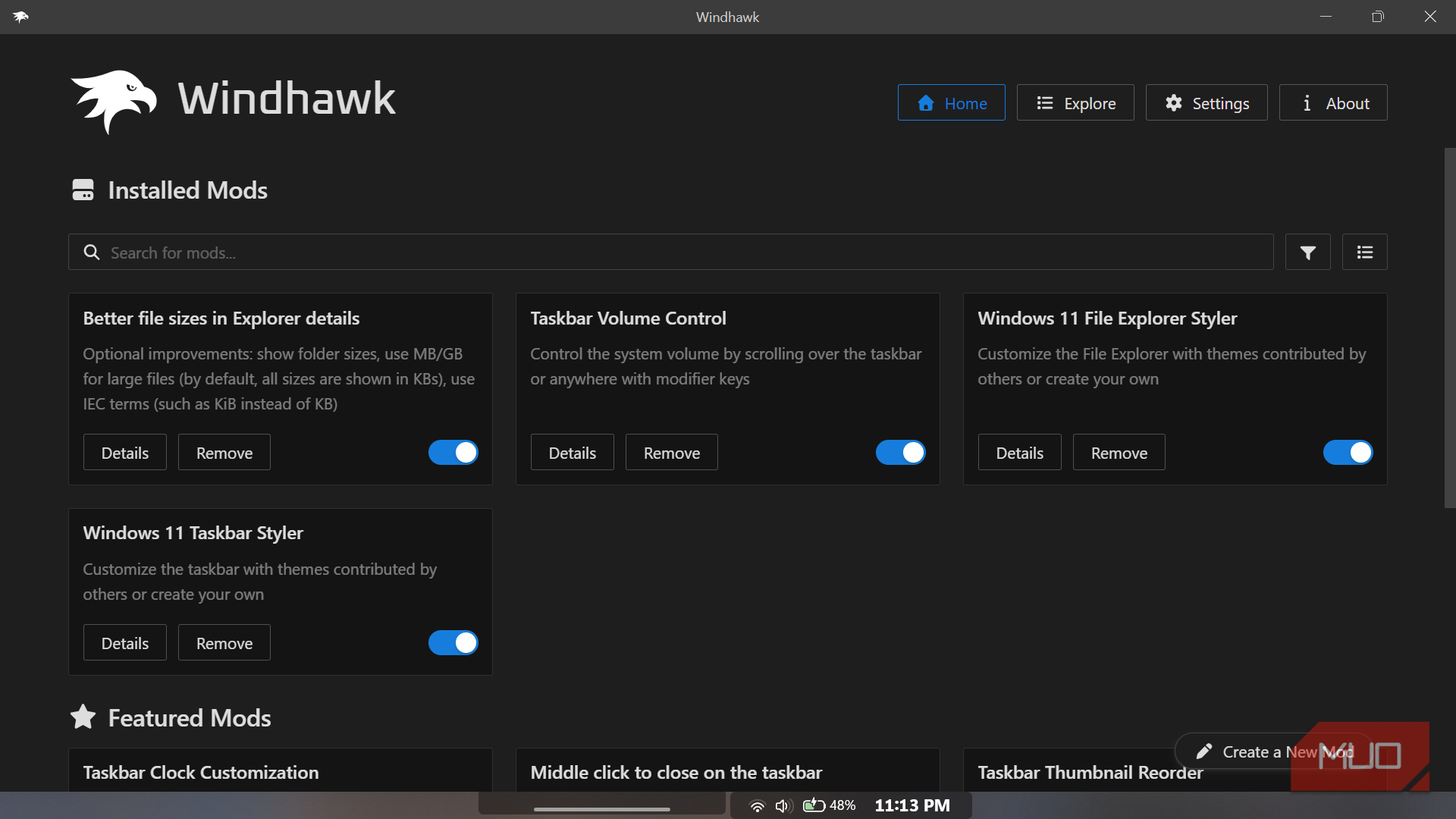The image size is (1456, 819).
Task: Disable Better file sizes in Explorer mod
Action: [453, 453]
